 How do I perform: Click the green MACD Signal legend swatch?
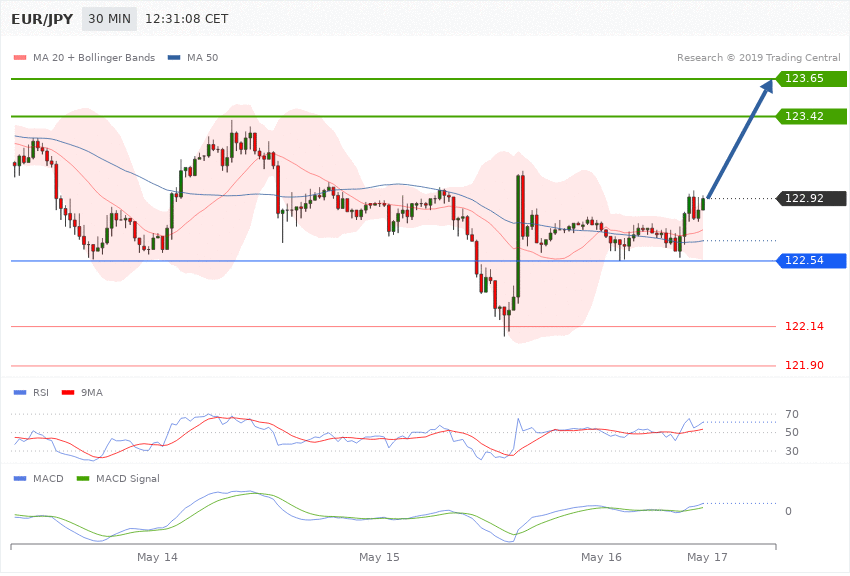(83, 478)
